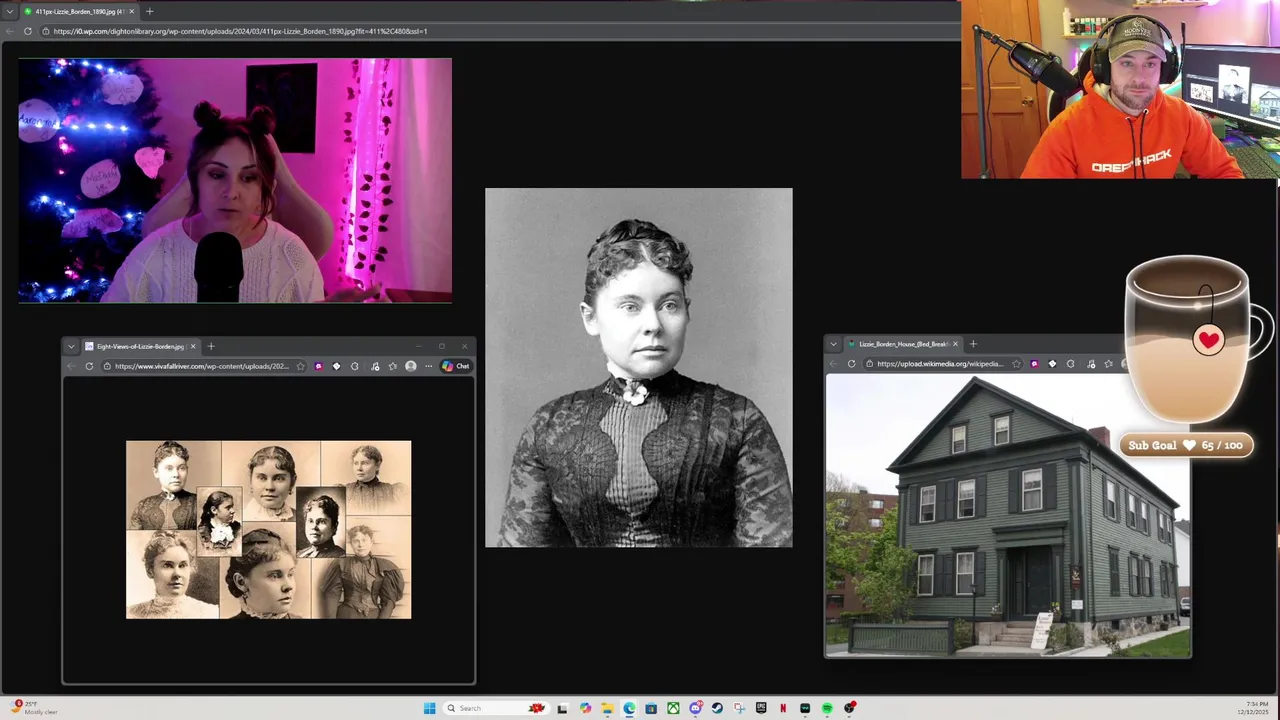This screenshot has width=1280, height=720.
Task: Add a new tab in the Eight-Views window
Action: click(x=211, y=346)
